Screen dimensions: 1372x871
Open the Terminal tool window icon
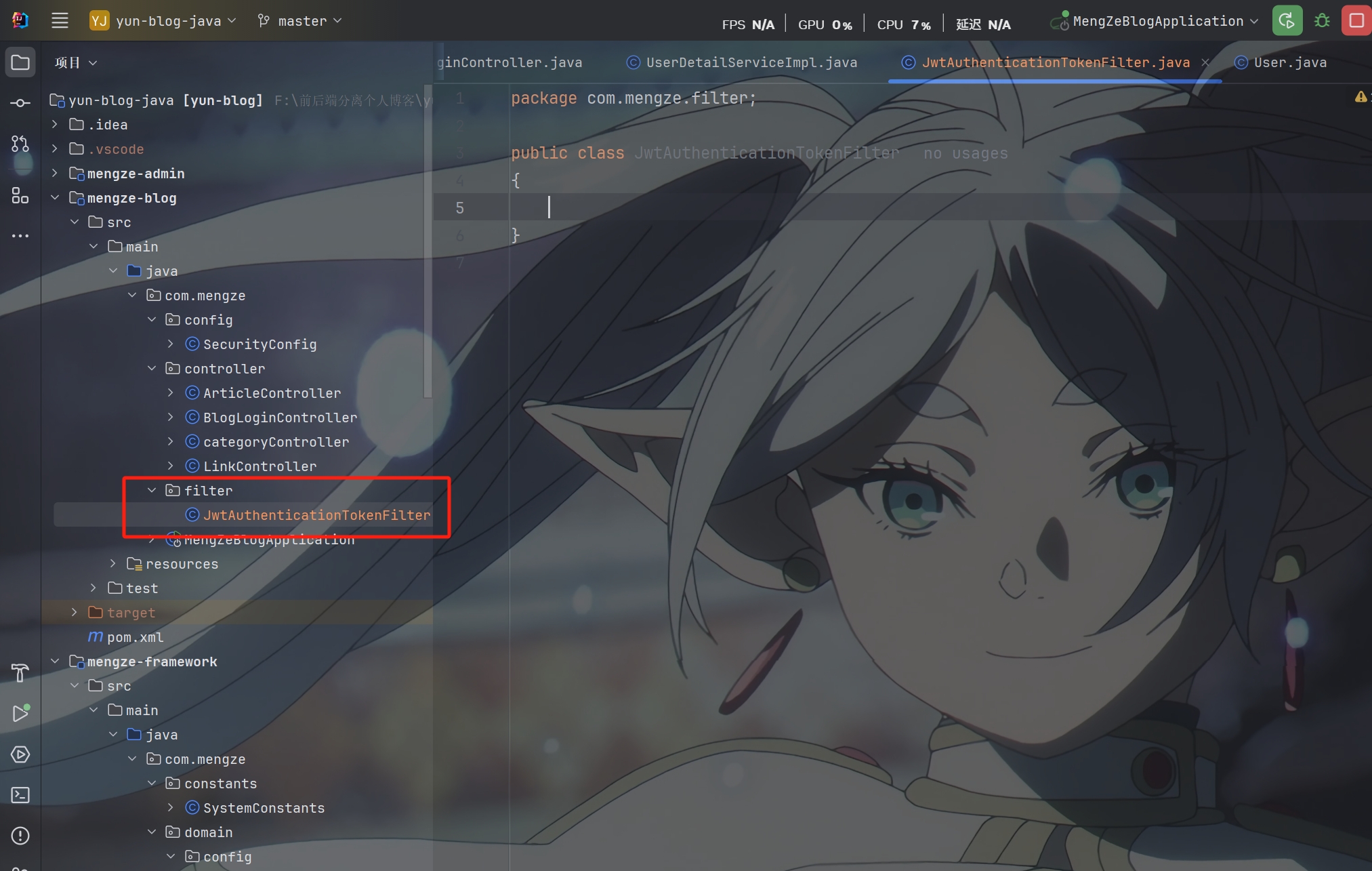click(x=20, y=795)
